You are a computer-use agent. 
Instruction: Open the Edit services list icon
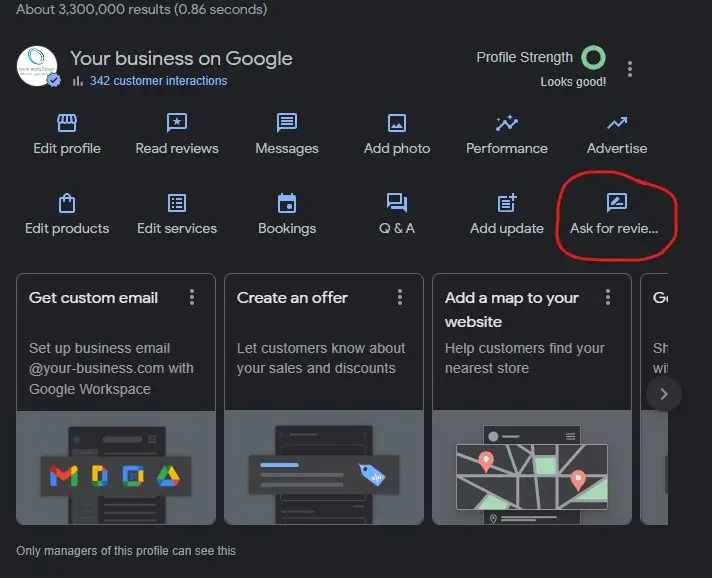click(177, 203)
